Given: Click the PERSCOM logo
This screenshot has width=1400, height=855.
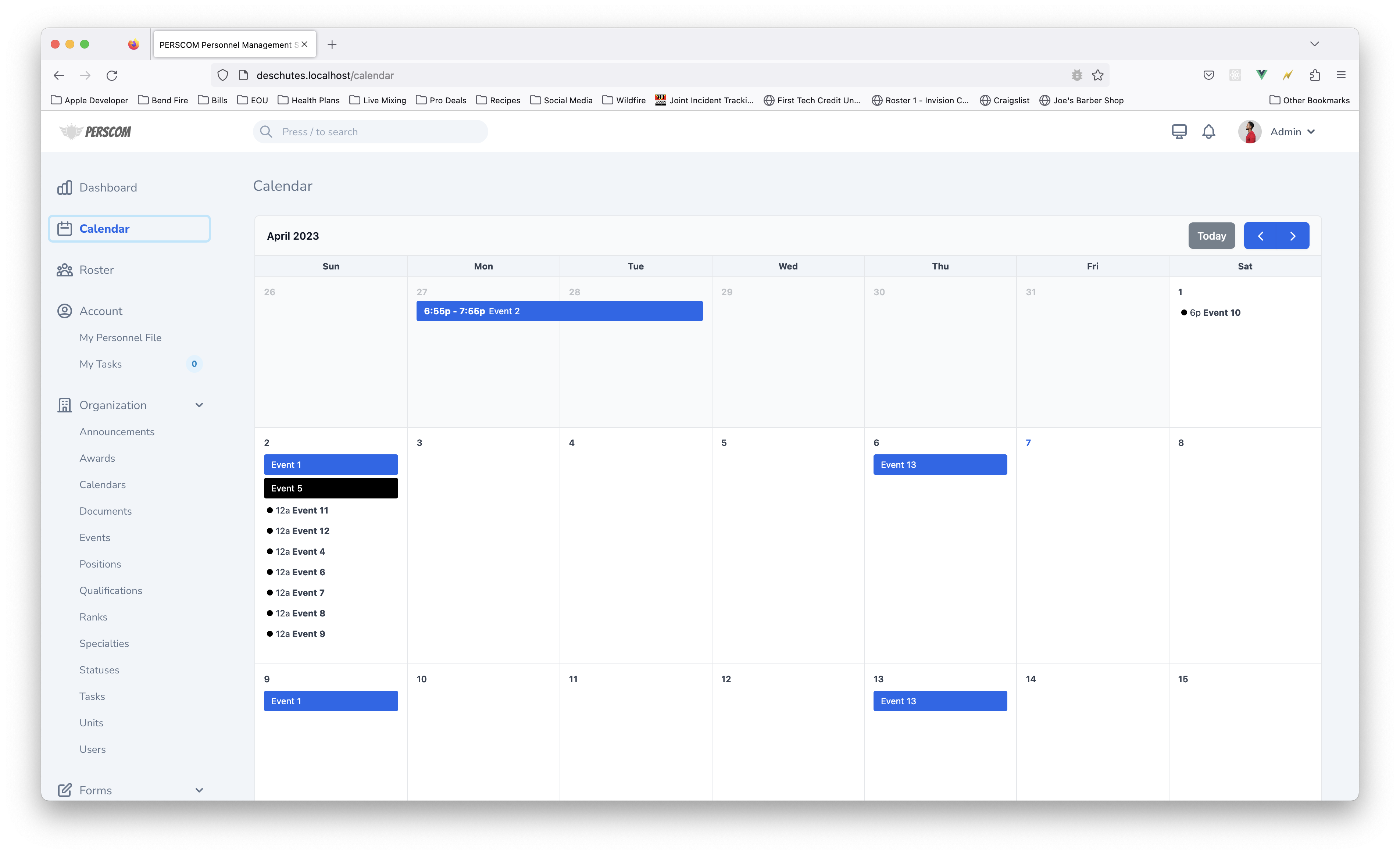Looking at the screenshot, I should click(x=96, y=131).
